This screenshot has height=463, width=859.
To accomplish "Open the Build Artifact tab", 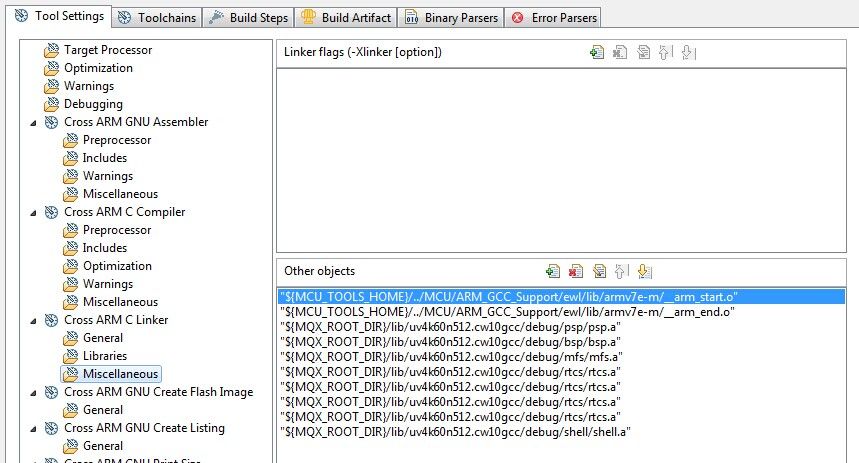I will [346, 18].
